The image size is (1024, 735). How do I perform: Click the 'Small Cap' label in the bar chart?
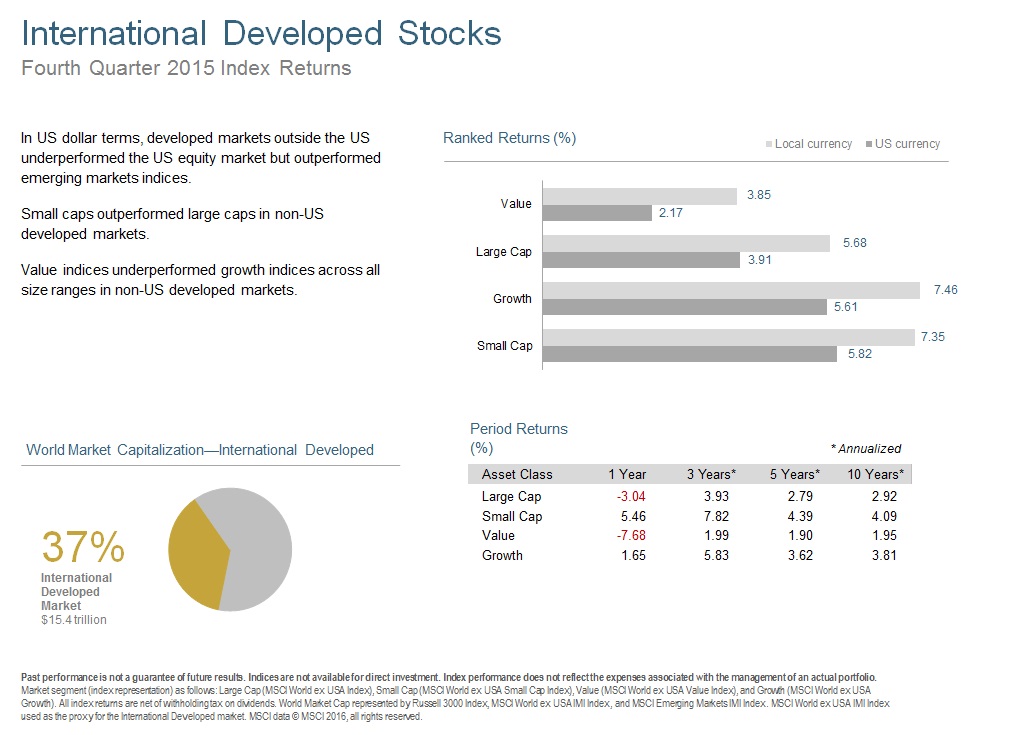pyautogui.click(x=504, y=346)
